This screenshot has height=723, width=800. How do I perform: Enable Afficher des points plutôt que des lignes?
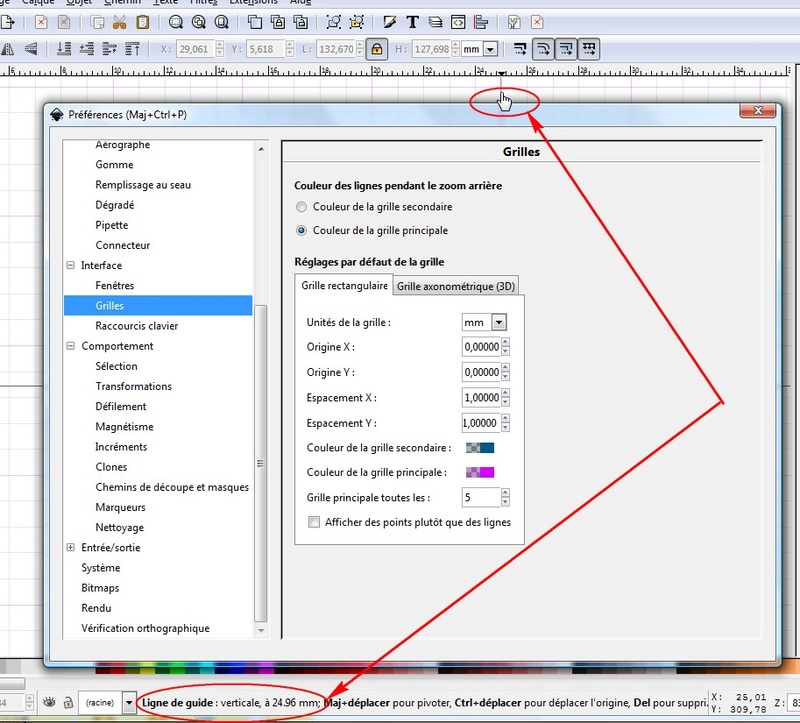point(314,522)
